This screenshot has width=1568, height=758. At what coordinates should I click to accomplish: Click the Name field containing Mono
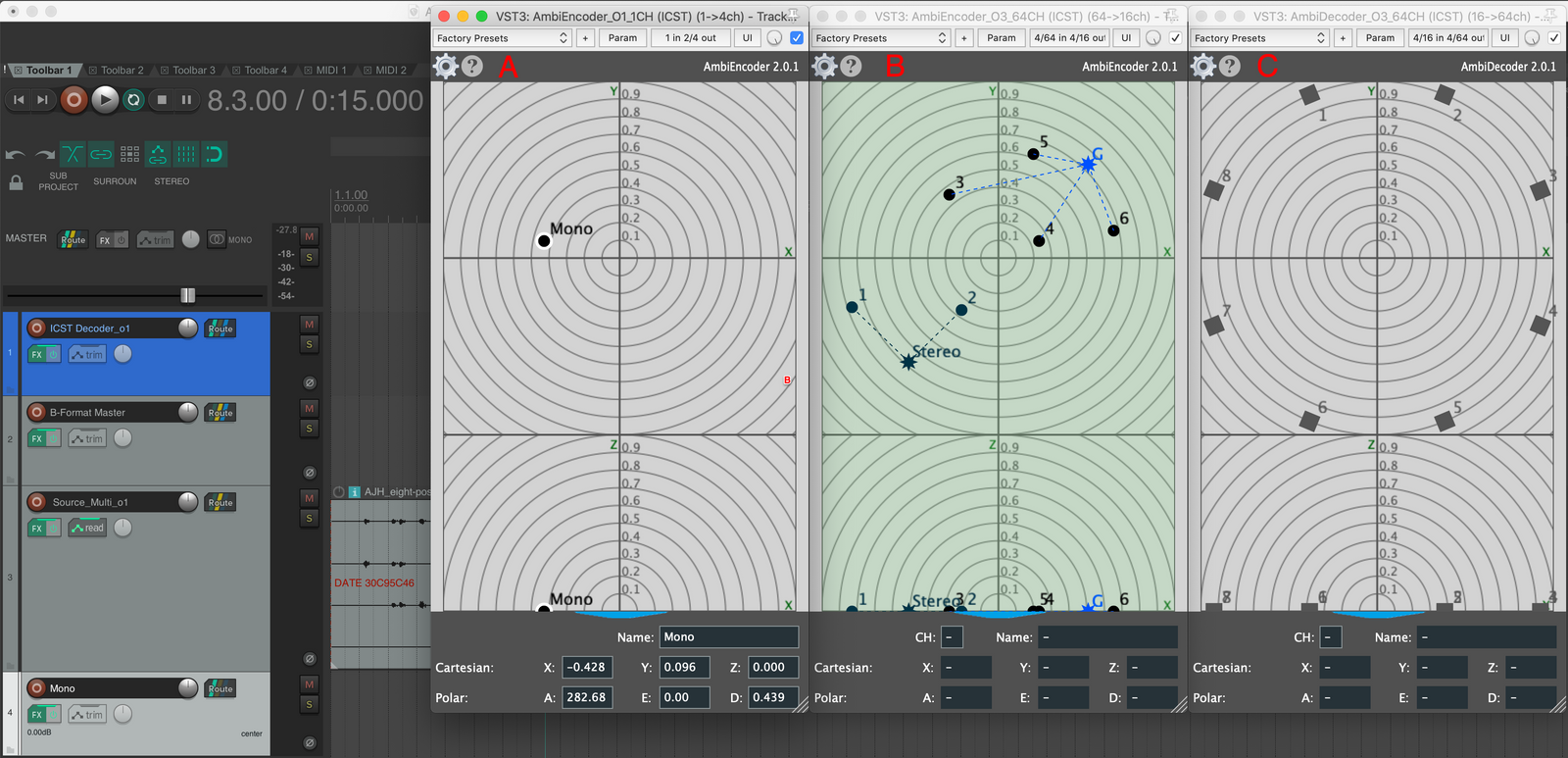point(729,636)
